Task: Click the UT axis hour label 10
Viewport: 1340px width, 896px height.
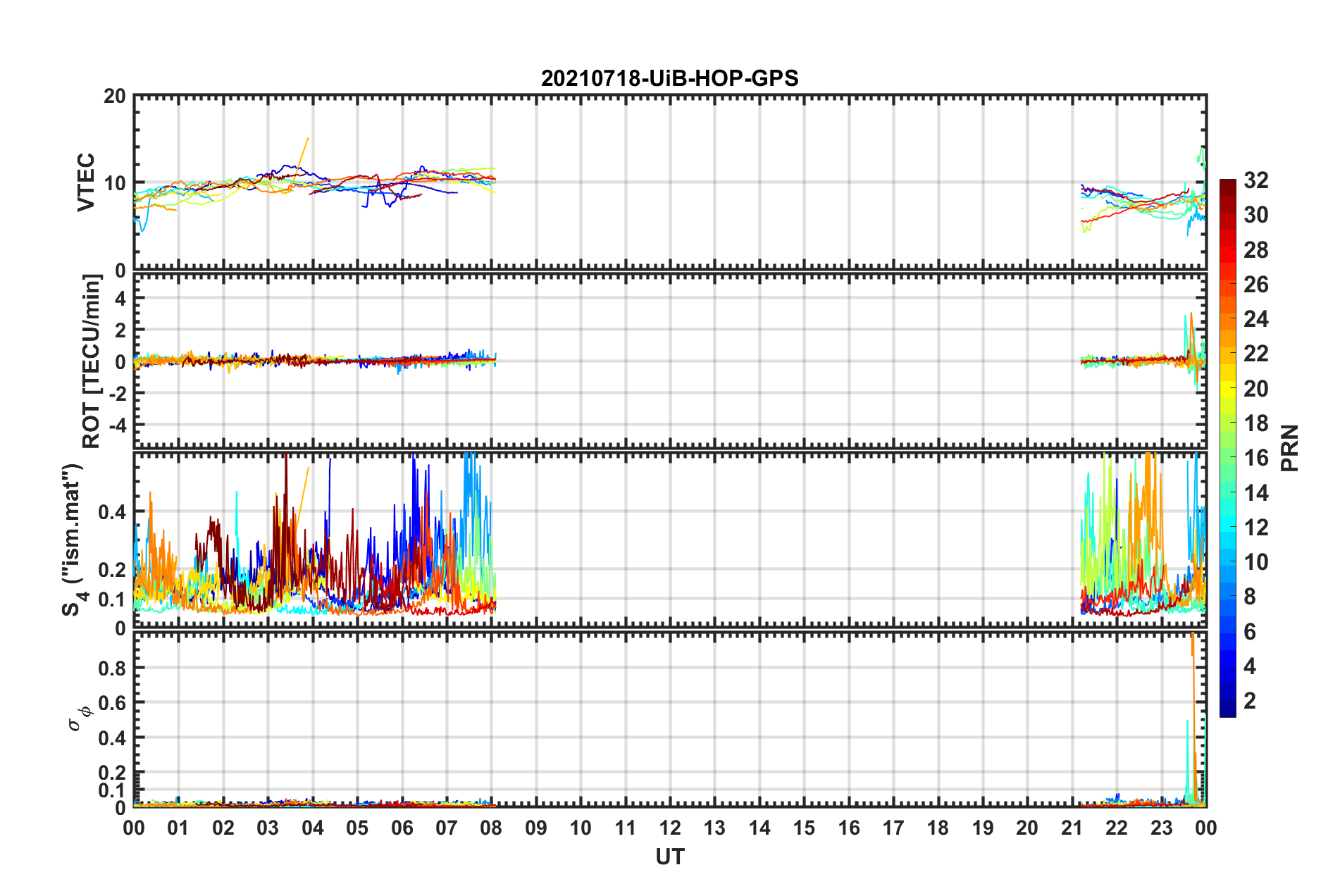Action: point(581,828)
